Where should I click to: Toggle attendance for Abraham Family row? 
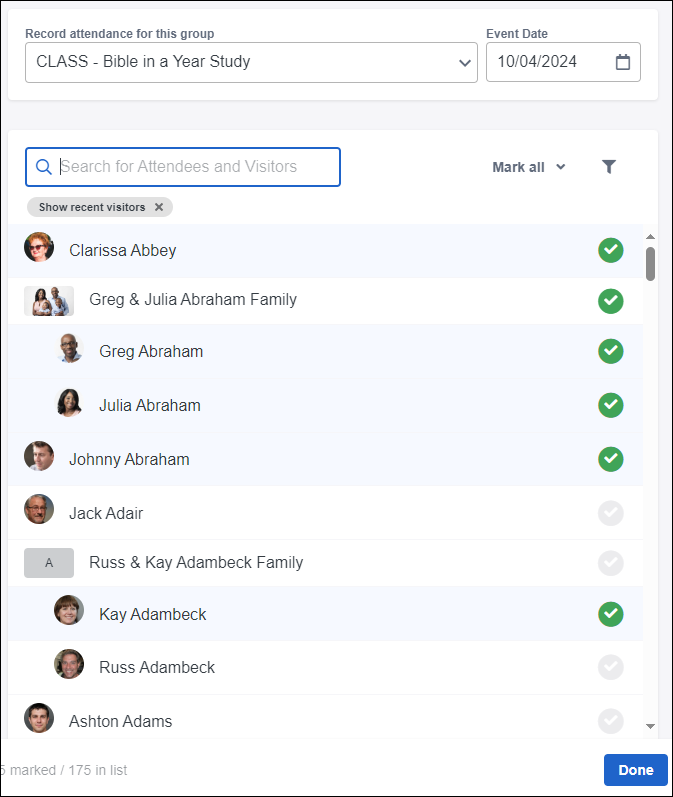tap(611, 300)
